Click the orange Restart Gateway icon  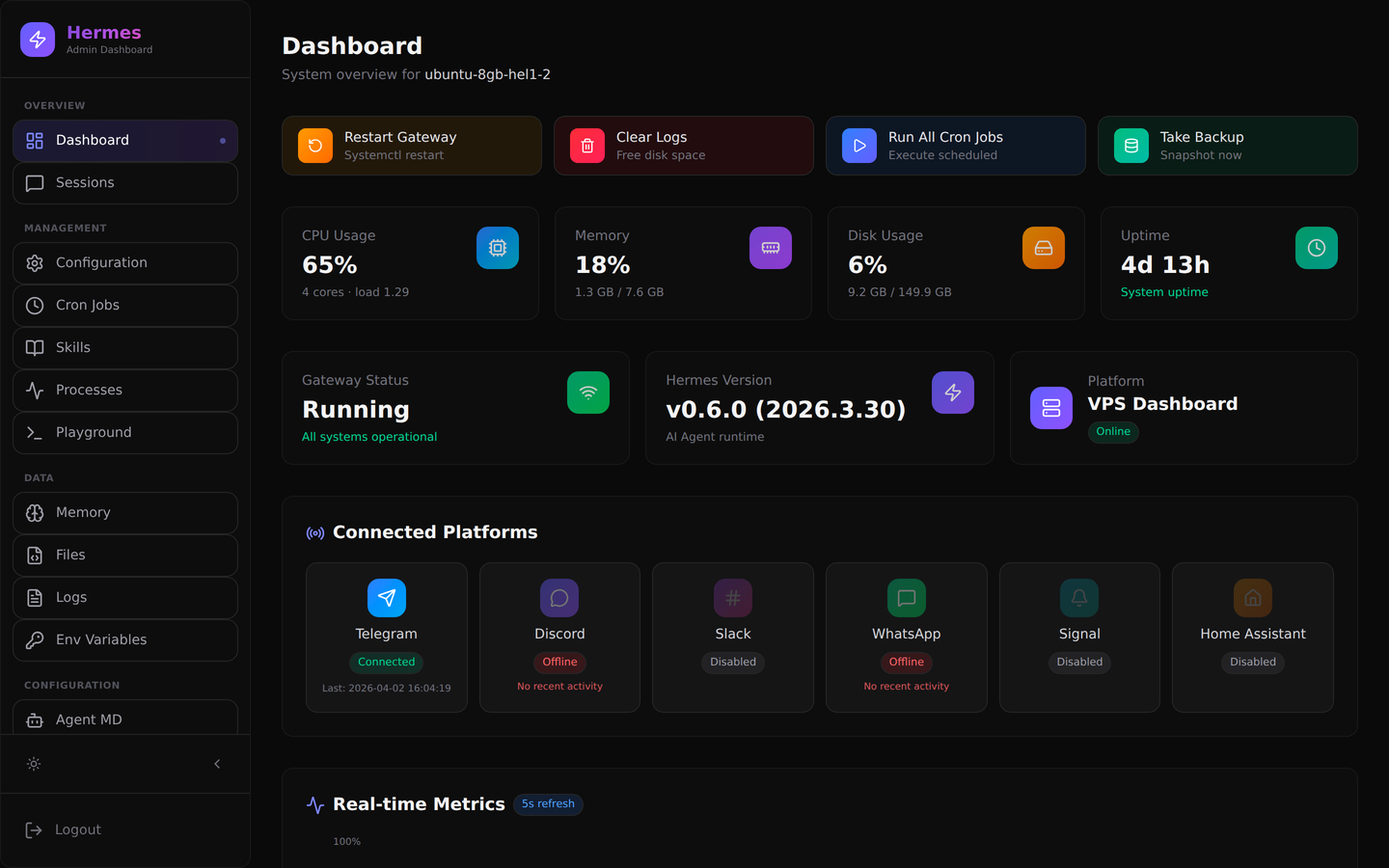pyautogui.click(x=315, y=146)
